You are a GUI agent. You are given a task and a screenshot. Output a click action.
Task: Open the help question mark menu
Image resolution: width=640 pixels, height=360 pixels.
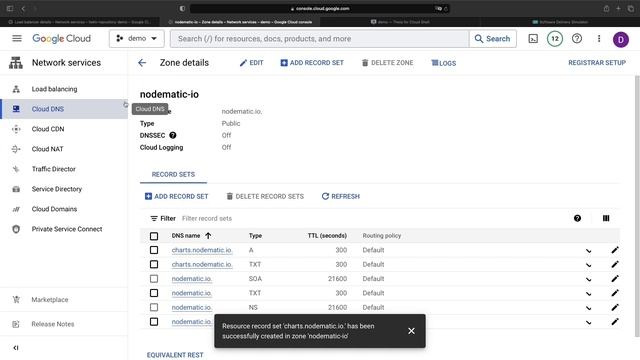pyautogui.click(x=577, y=39)
